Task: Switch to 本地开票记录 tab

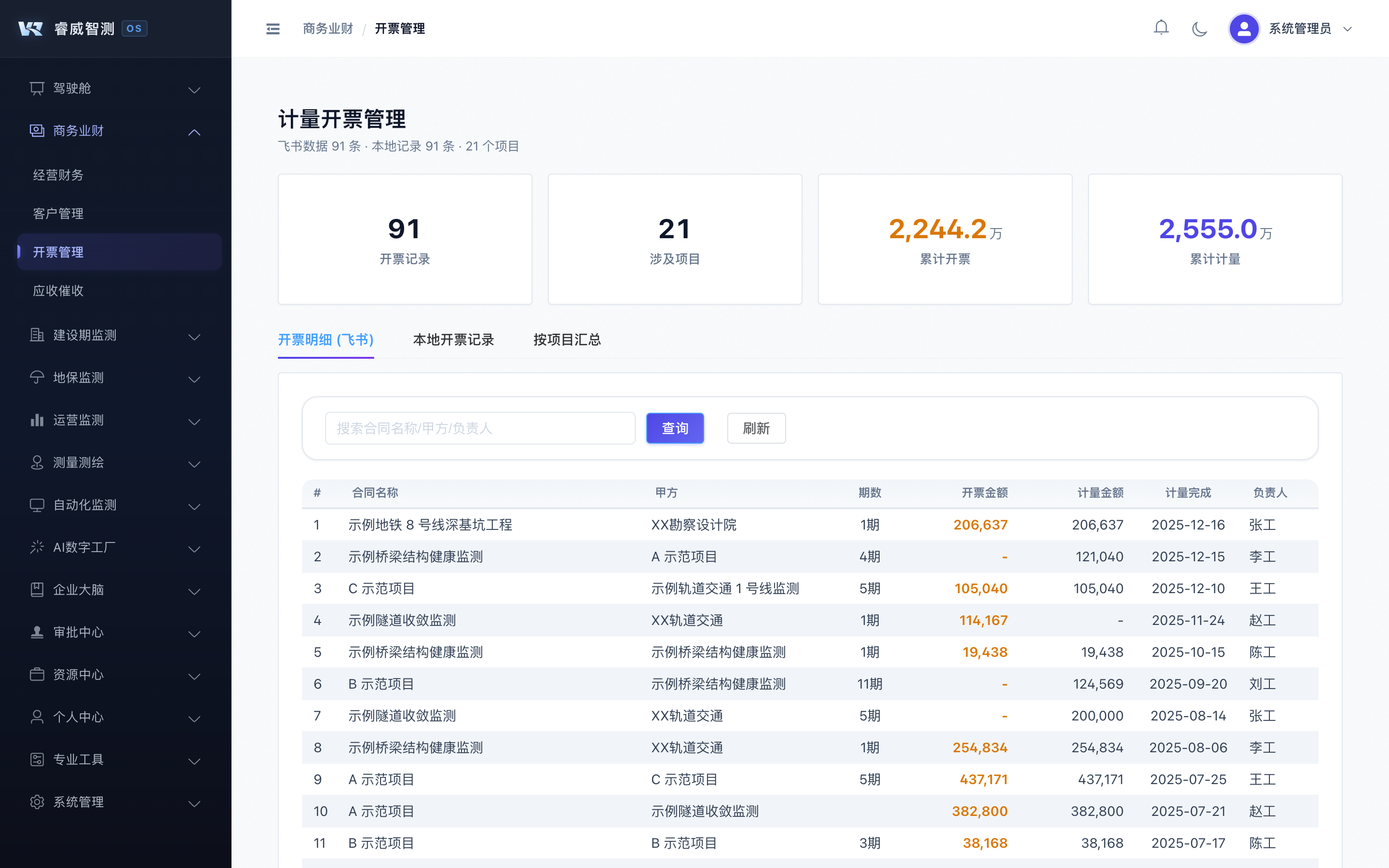Action: (x=453, y=340)
